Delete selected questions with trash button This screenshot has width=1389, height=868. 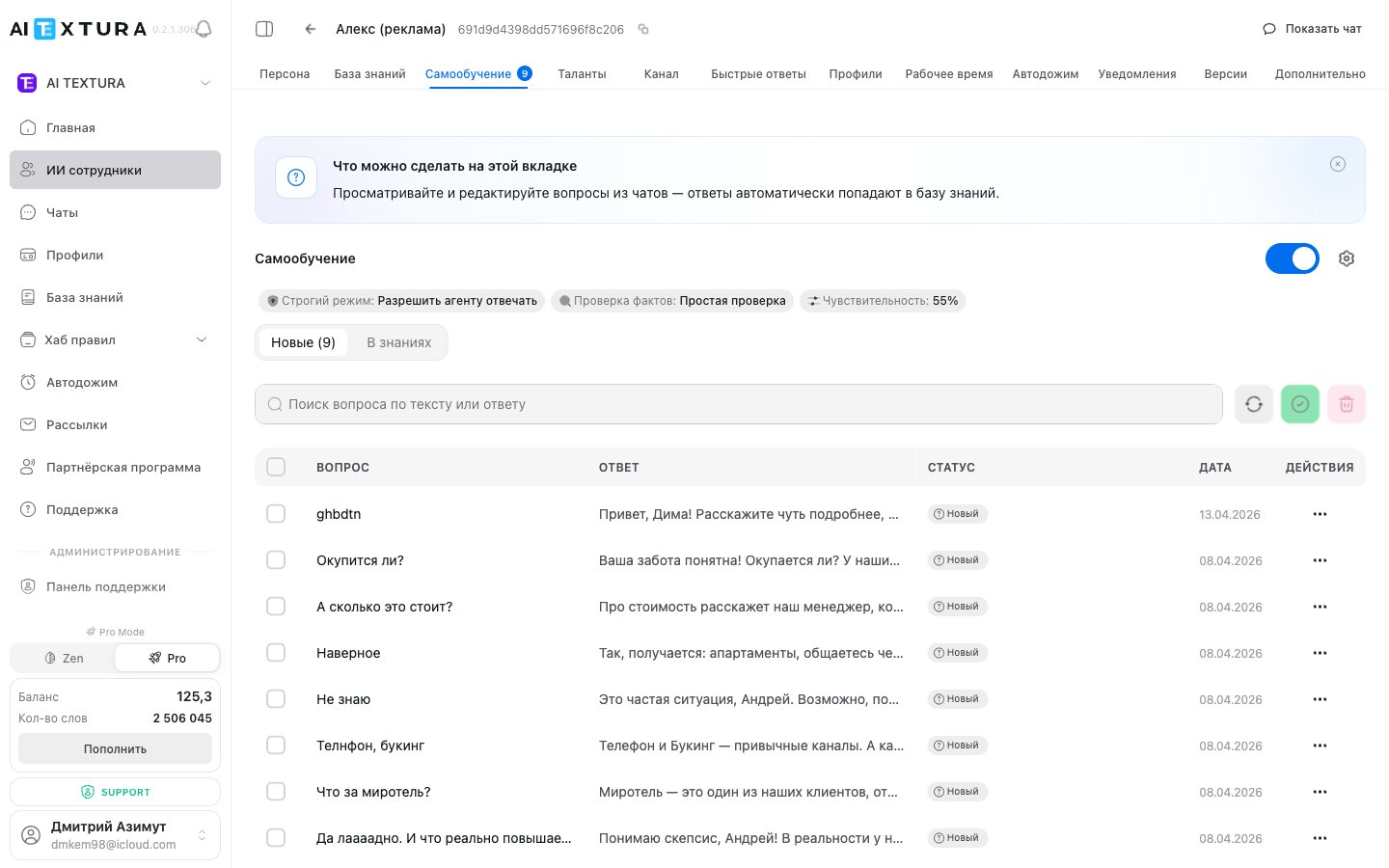pyautogui.click(x=1347, y=404)
